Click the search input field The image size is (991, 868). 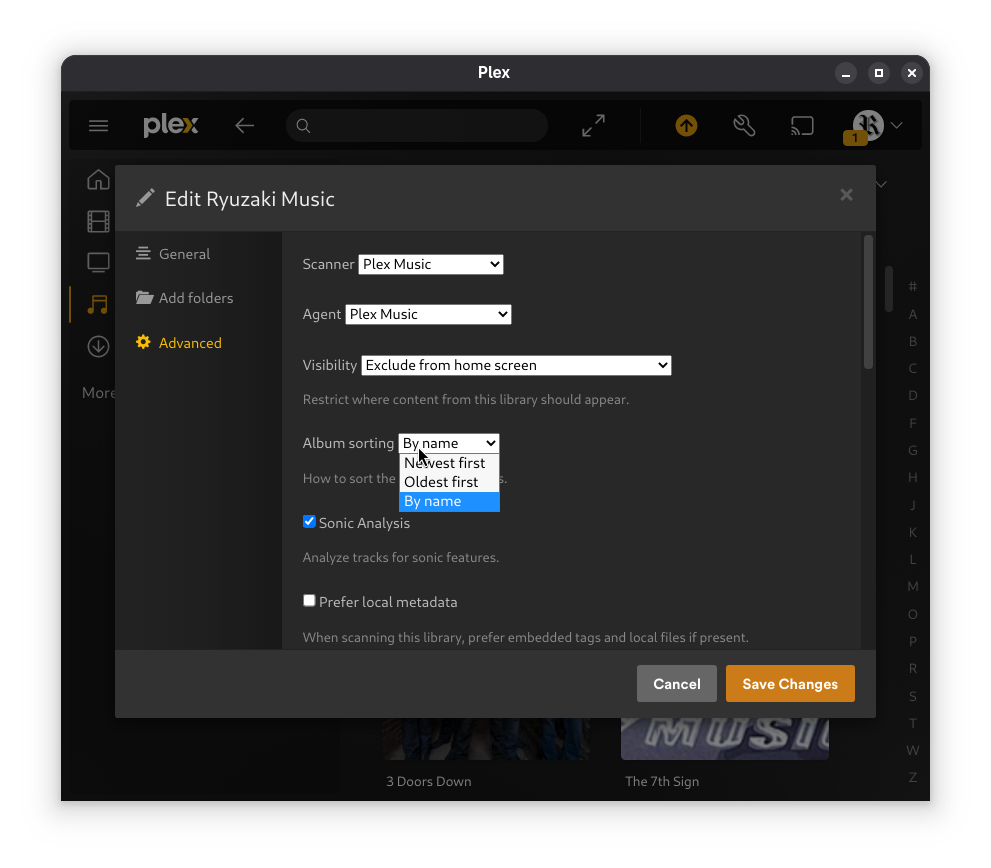point(417,126)
